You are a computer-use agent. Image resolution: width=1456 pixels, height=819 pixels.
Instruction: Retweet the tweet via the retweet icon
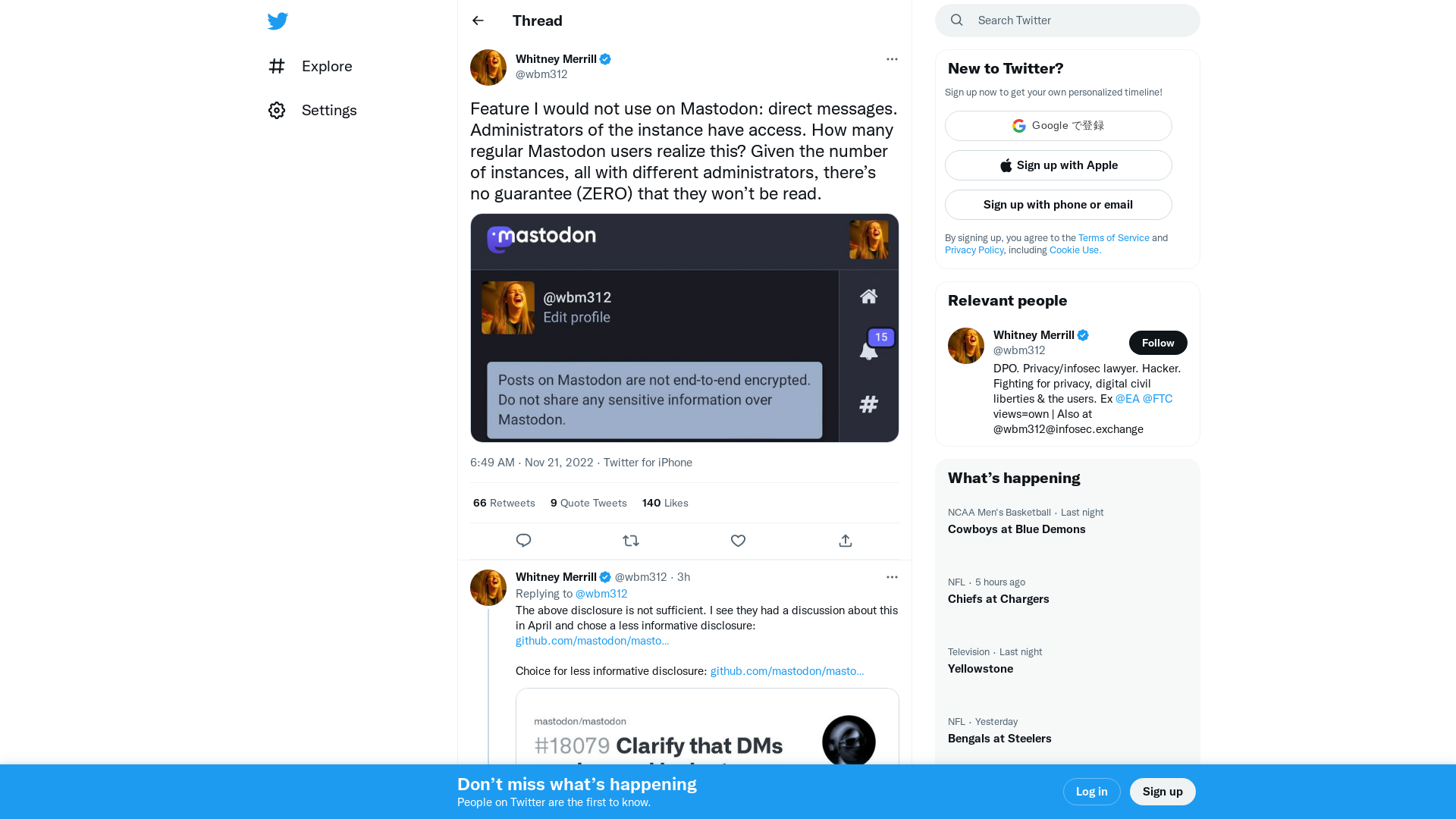pos(630,541)
